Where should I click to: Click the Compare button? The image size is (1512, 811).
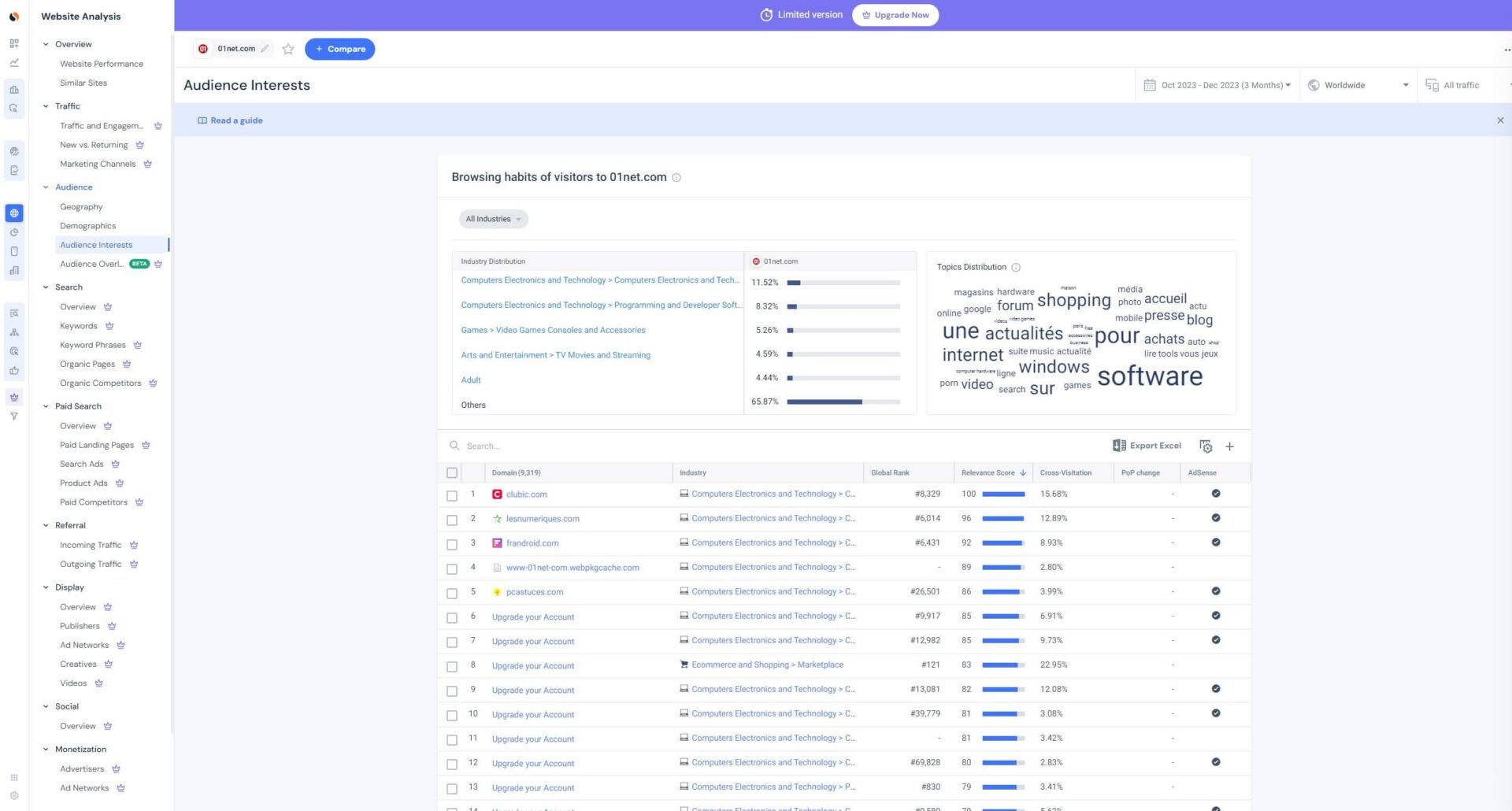pyautogui.click(x=339, y=49)
